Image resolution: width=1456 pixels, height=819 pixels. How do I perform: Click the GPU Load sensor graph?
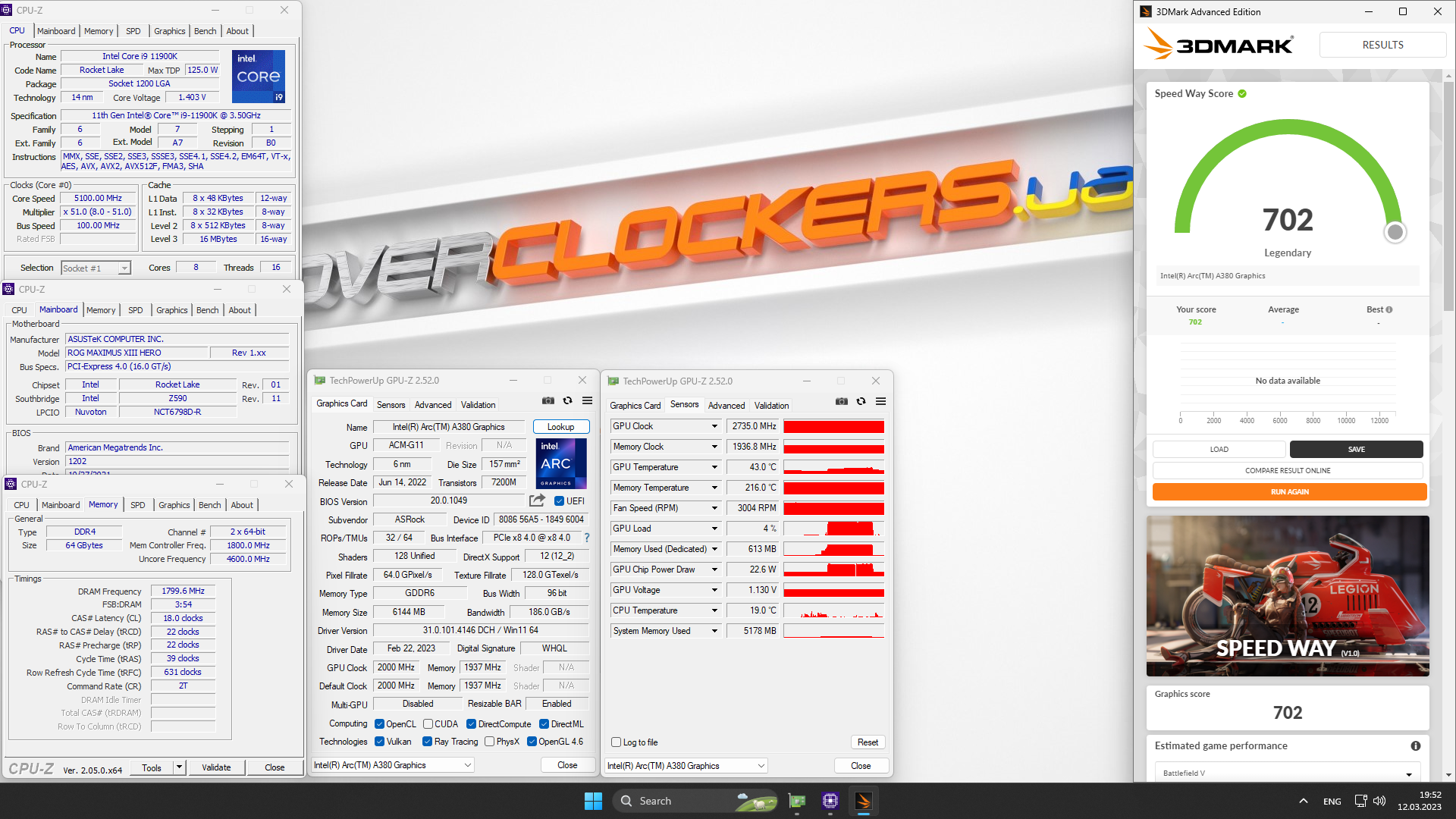pyautogui.click(x=833, y=529)
